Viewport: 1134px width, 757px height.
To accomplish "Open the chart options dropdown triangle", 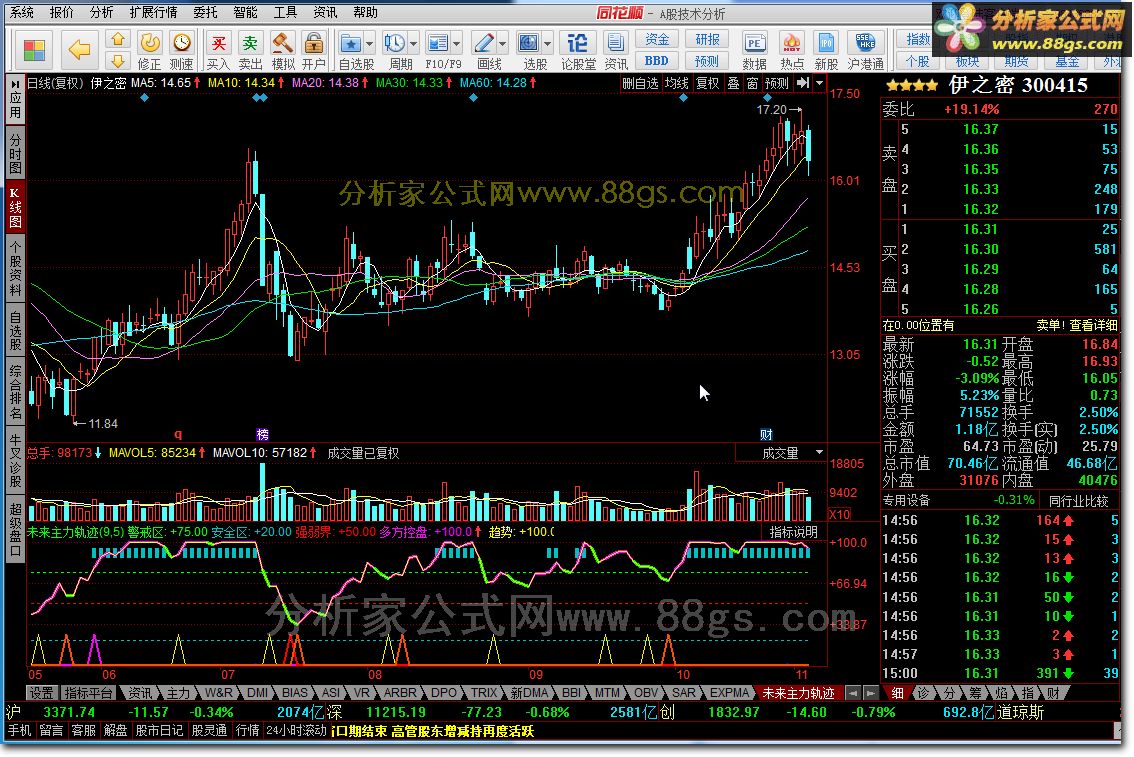I will tap(819, 83).
